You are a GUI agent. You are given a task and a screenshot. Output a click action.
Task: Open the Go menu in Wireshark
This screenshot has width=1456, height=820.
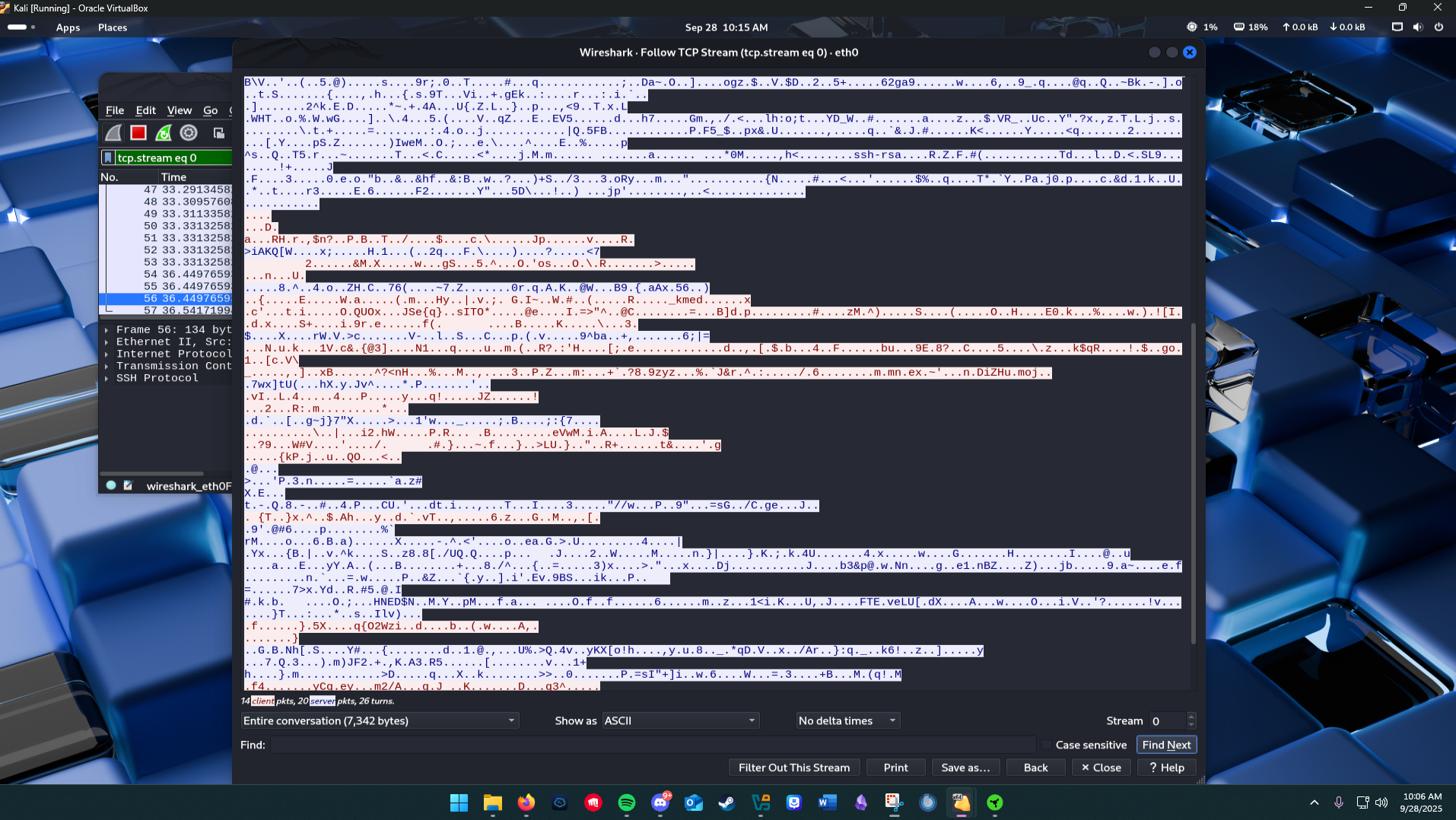[x=211, y=110]
